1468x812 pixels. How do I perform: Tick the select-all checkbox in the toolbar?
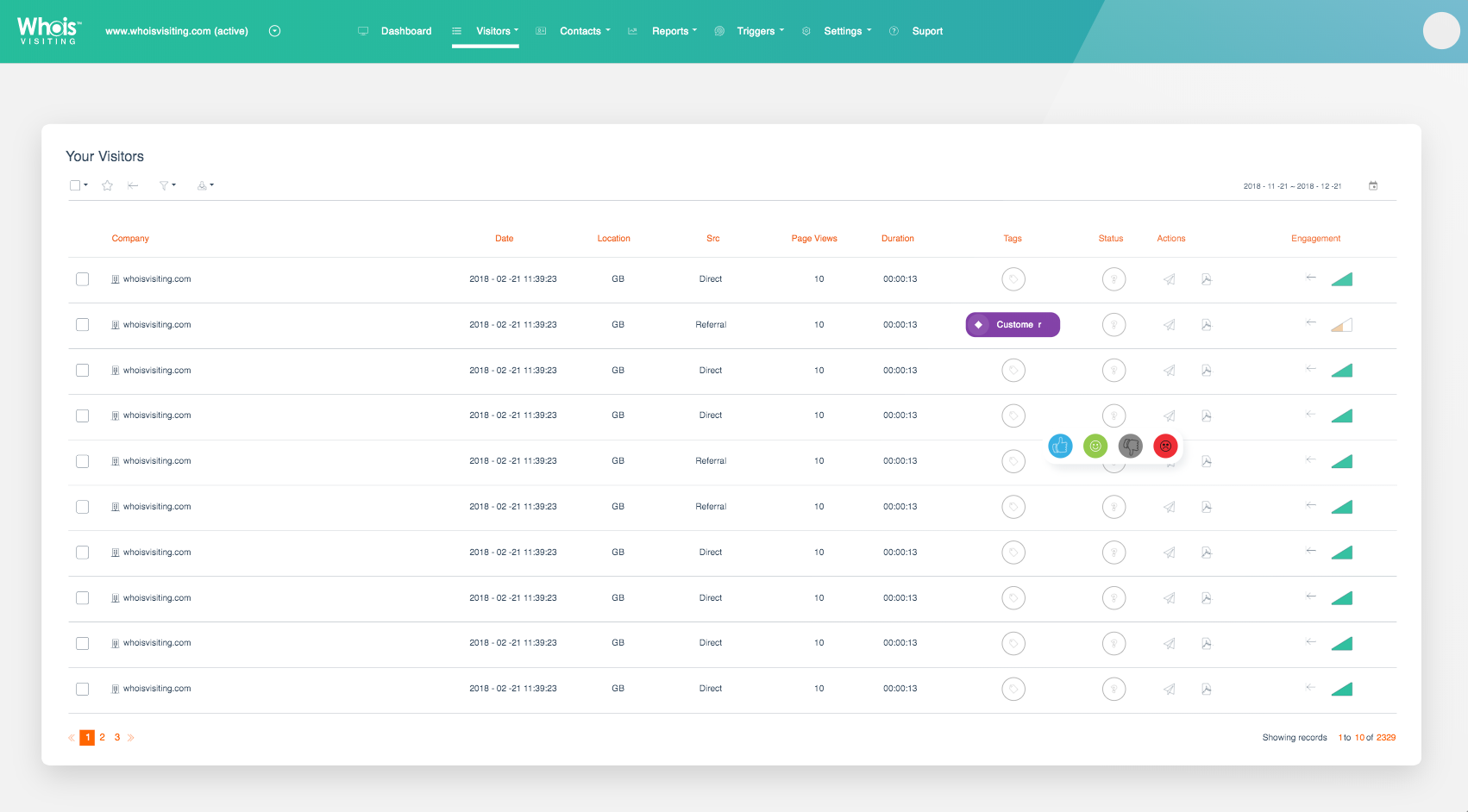[x=75, y=185]
